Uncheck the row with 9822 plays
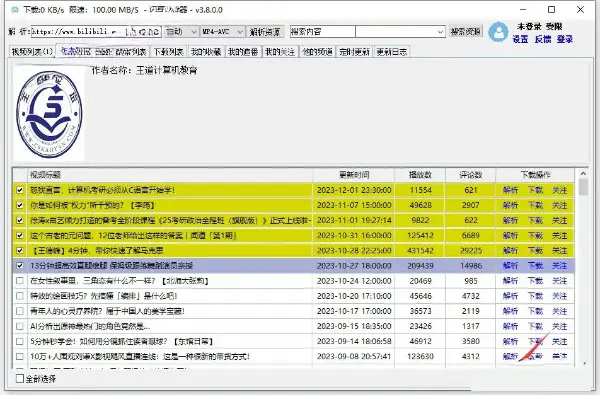 pos(20,220)
